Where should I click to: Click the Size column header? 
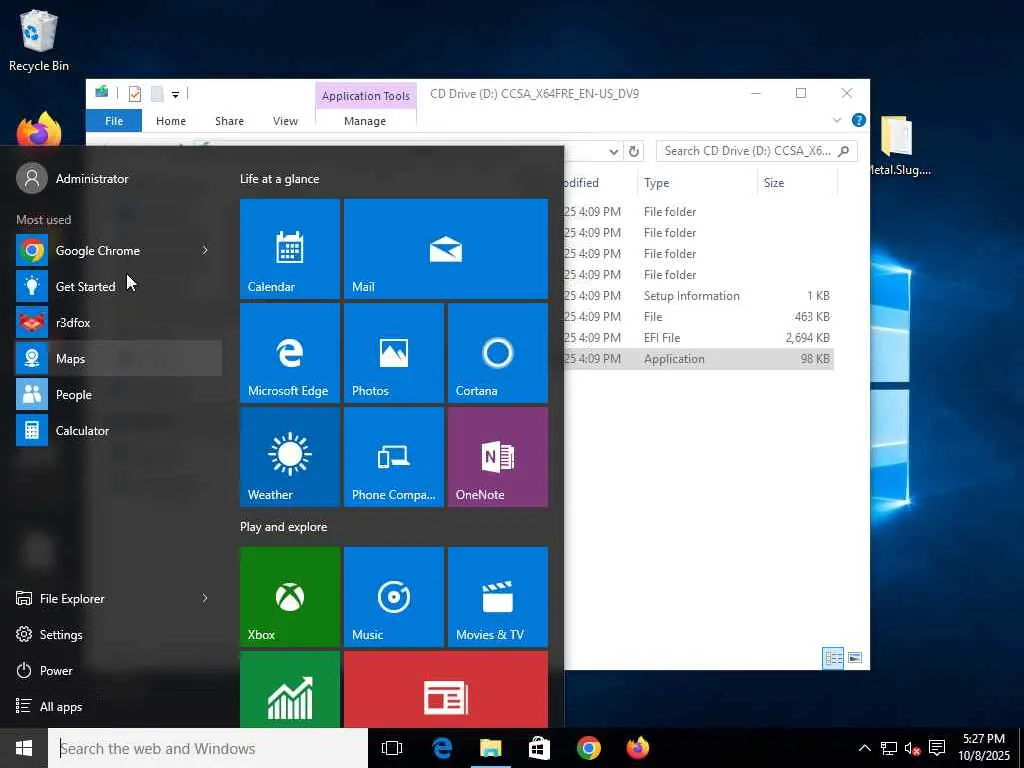tap(797, 183)
